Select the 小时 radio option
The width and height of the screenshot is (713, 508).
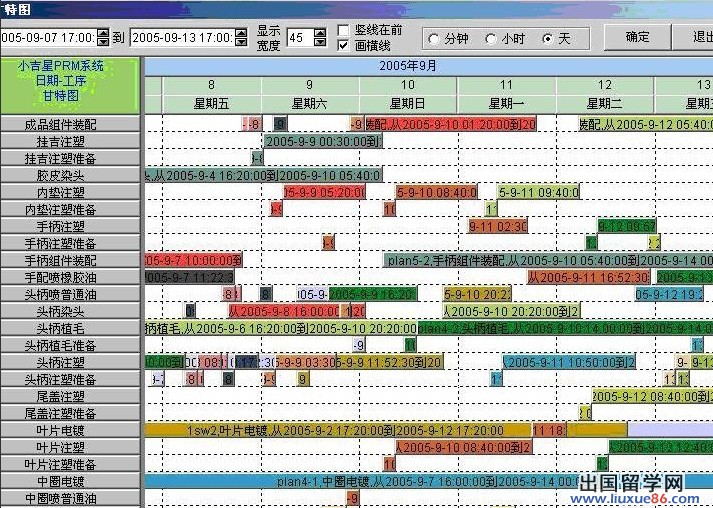point(491,38)
